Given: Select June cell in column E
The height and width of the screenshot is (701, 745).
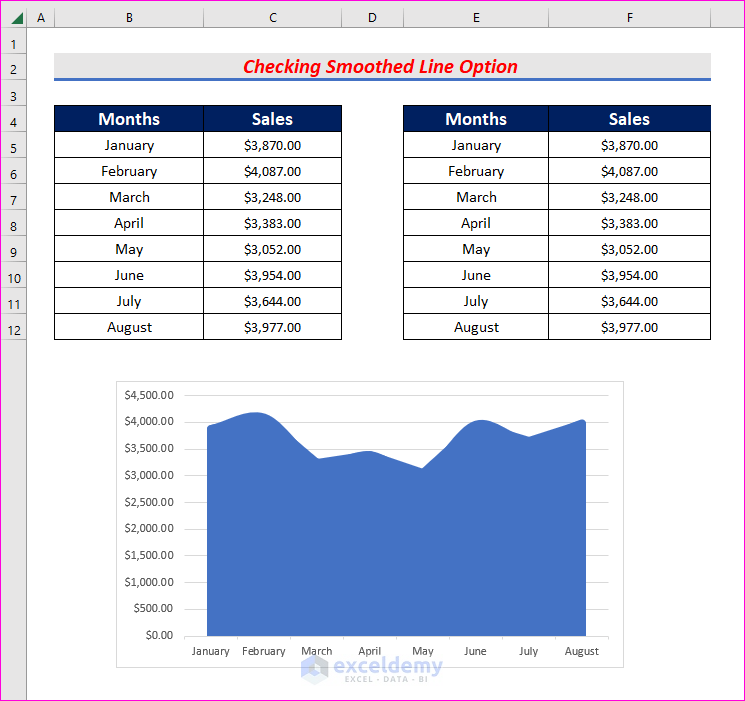Looking at the screenshot, I should tap(476, 275).
